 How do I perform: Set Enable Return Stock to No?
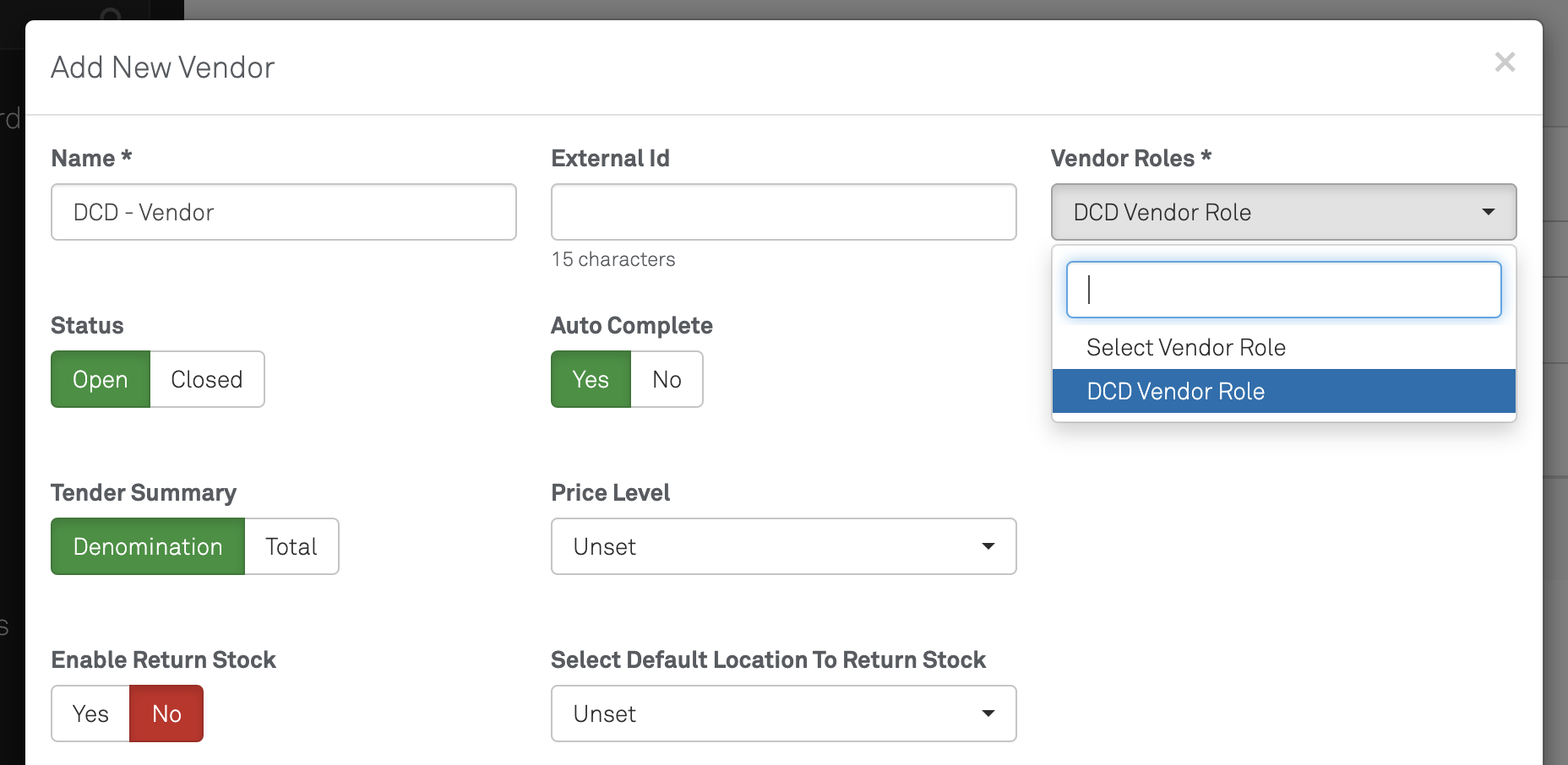click(166, 713)
